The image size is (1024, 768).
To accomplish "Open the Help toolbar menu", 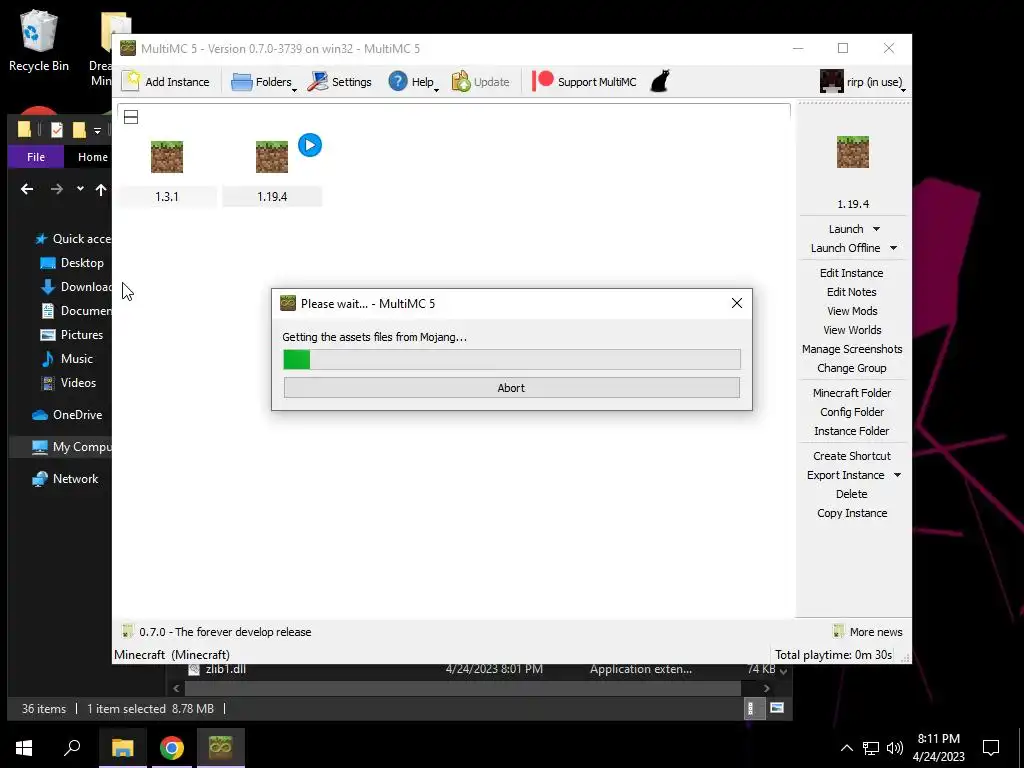I will point(414,82).
